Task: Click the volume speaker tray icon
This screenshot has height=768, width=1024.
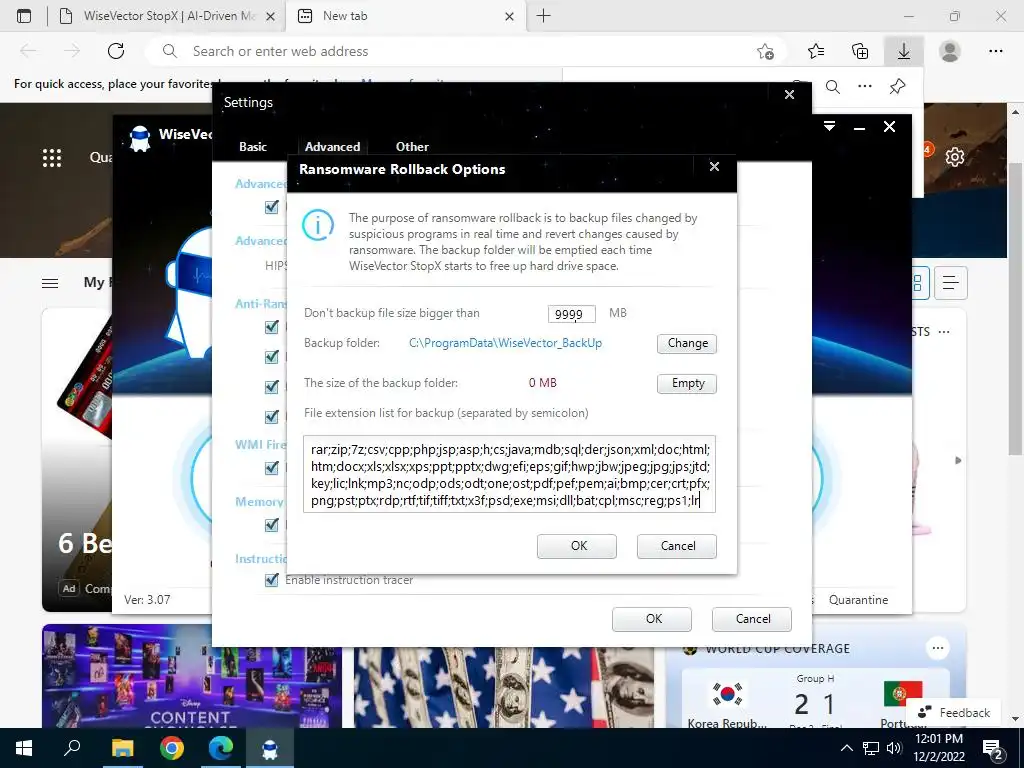Action: click(893, 748)
